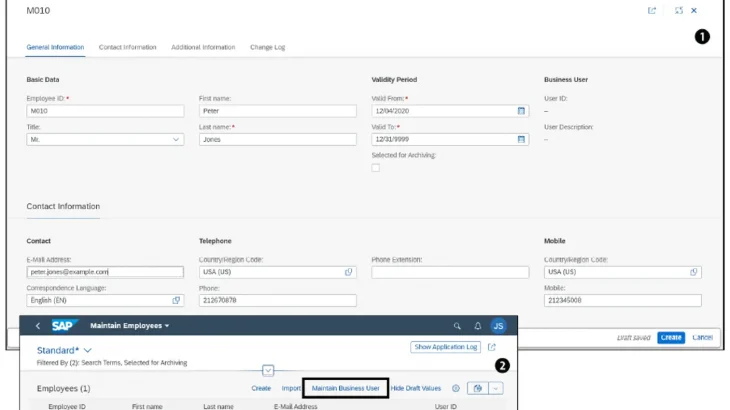Click the SAP back arrow

[38, 326]
